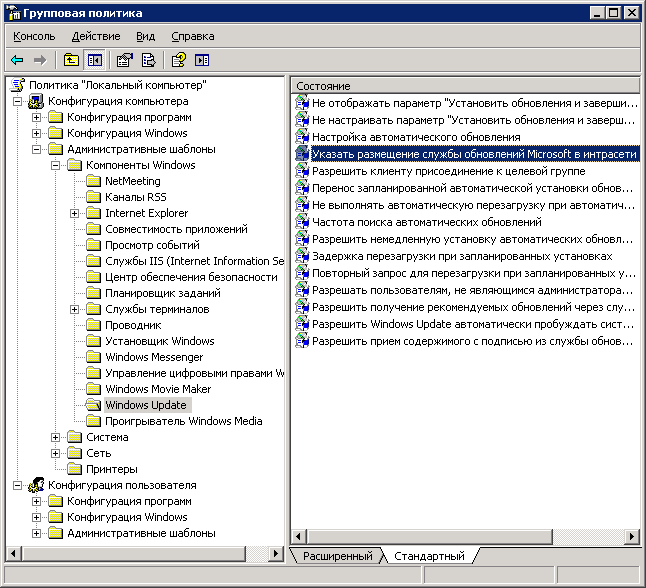Select 'Не выполнять автоматическую перезагрузку' policy

click(473, 205)
